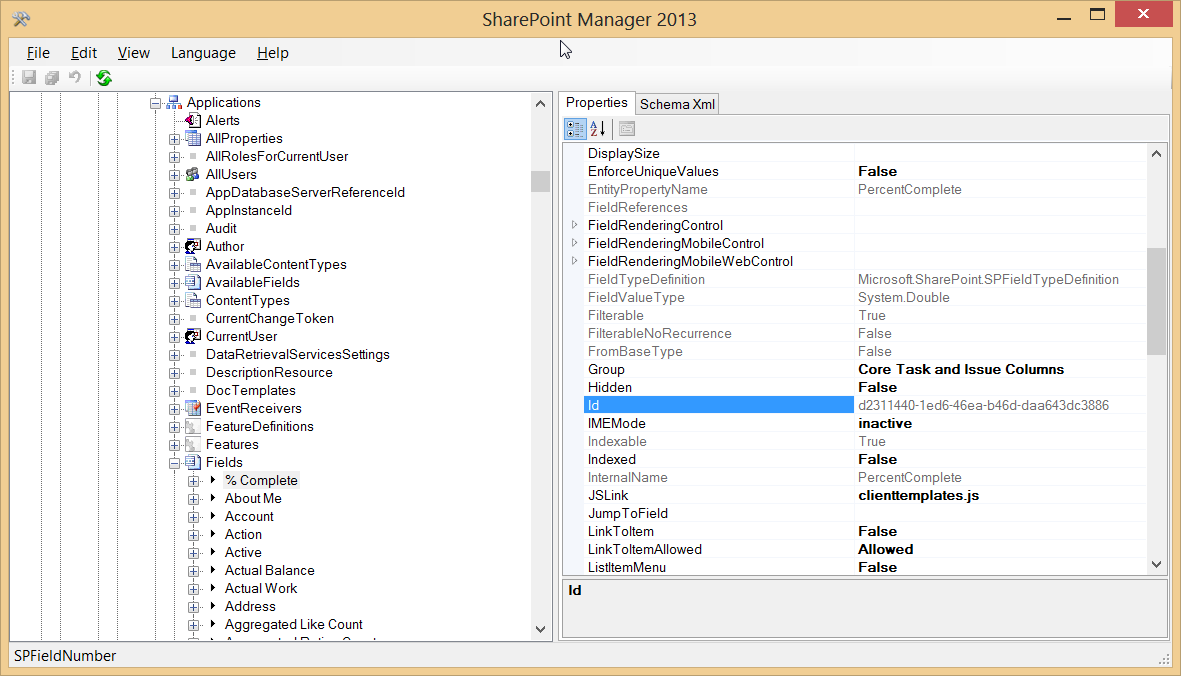Select the AppDatabaseServerReferenceId tree item
The height and width of the screenshot is (676, 1181).
[305, 193]
